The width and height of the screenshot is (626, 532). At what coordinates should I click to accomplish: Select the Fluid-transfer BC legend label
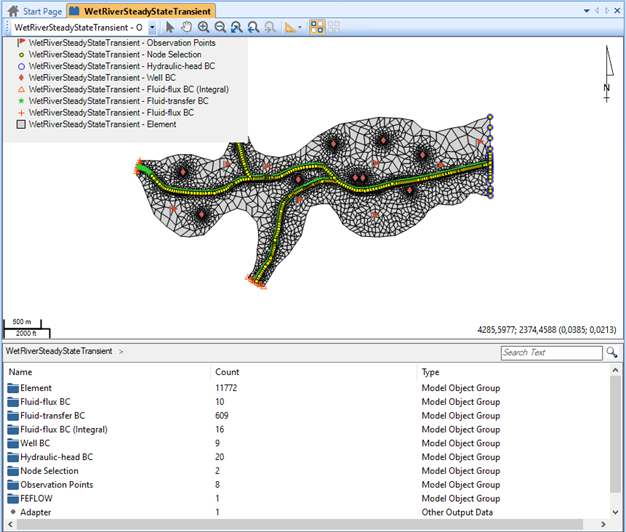pyautogui.click(x=119, y=101)
